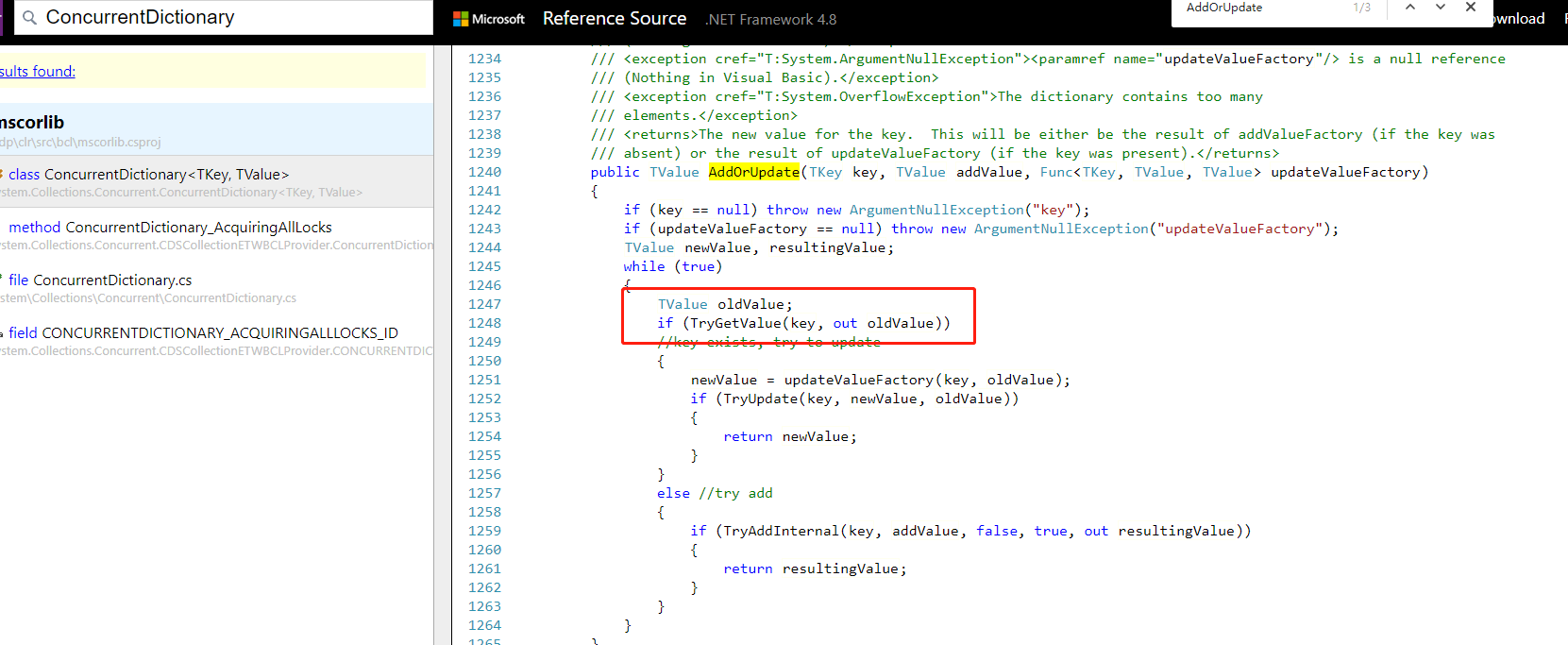Click oldValue declaration on line 1247
This screenshot has height=645, width=1568.
click(750, 304)
